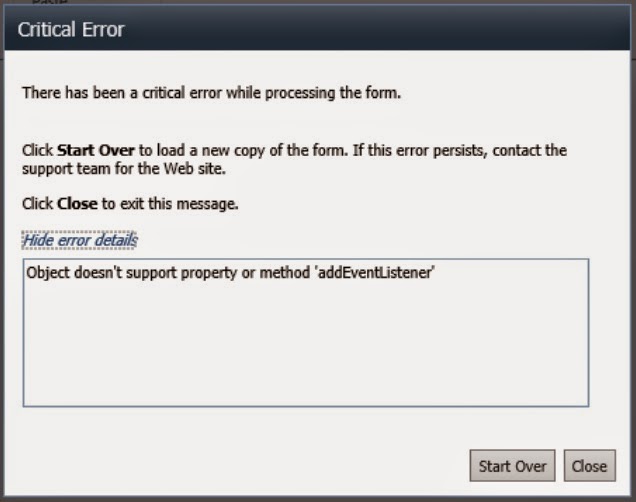Viewport: 636px width, 502px height.
Task: Dismiss the dialog with the Close button
Action: pos(590,466)
